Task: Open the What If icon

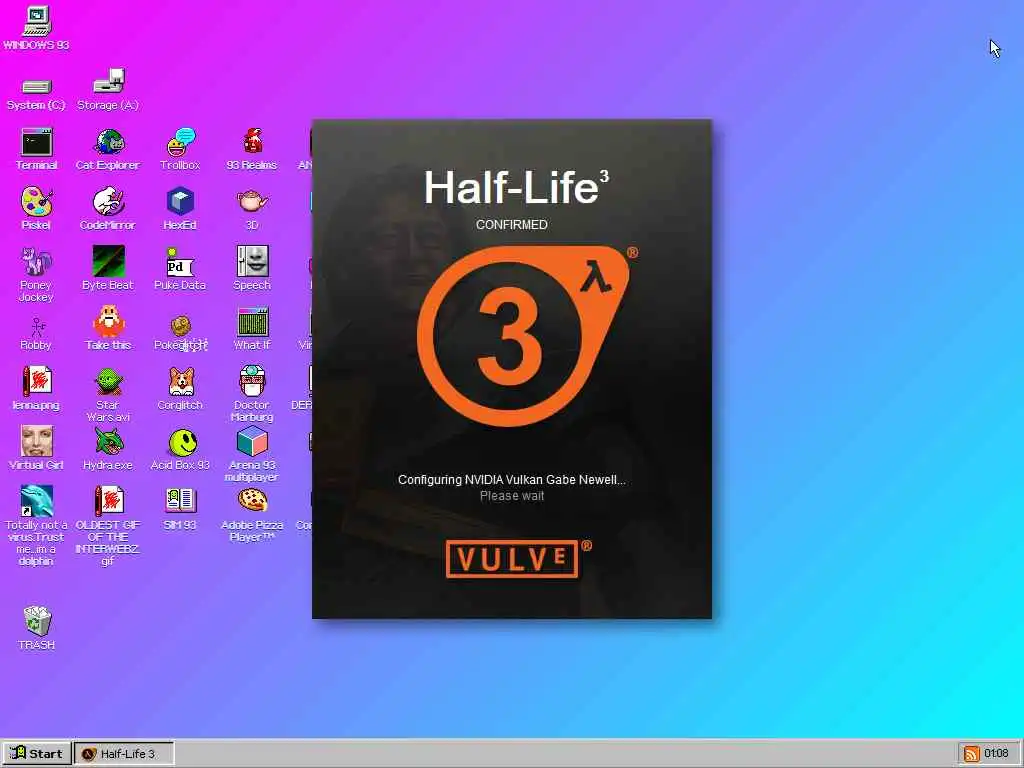Action: tap(252, 328)
